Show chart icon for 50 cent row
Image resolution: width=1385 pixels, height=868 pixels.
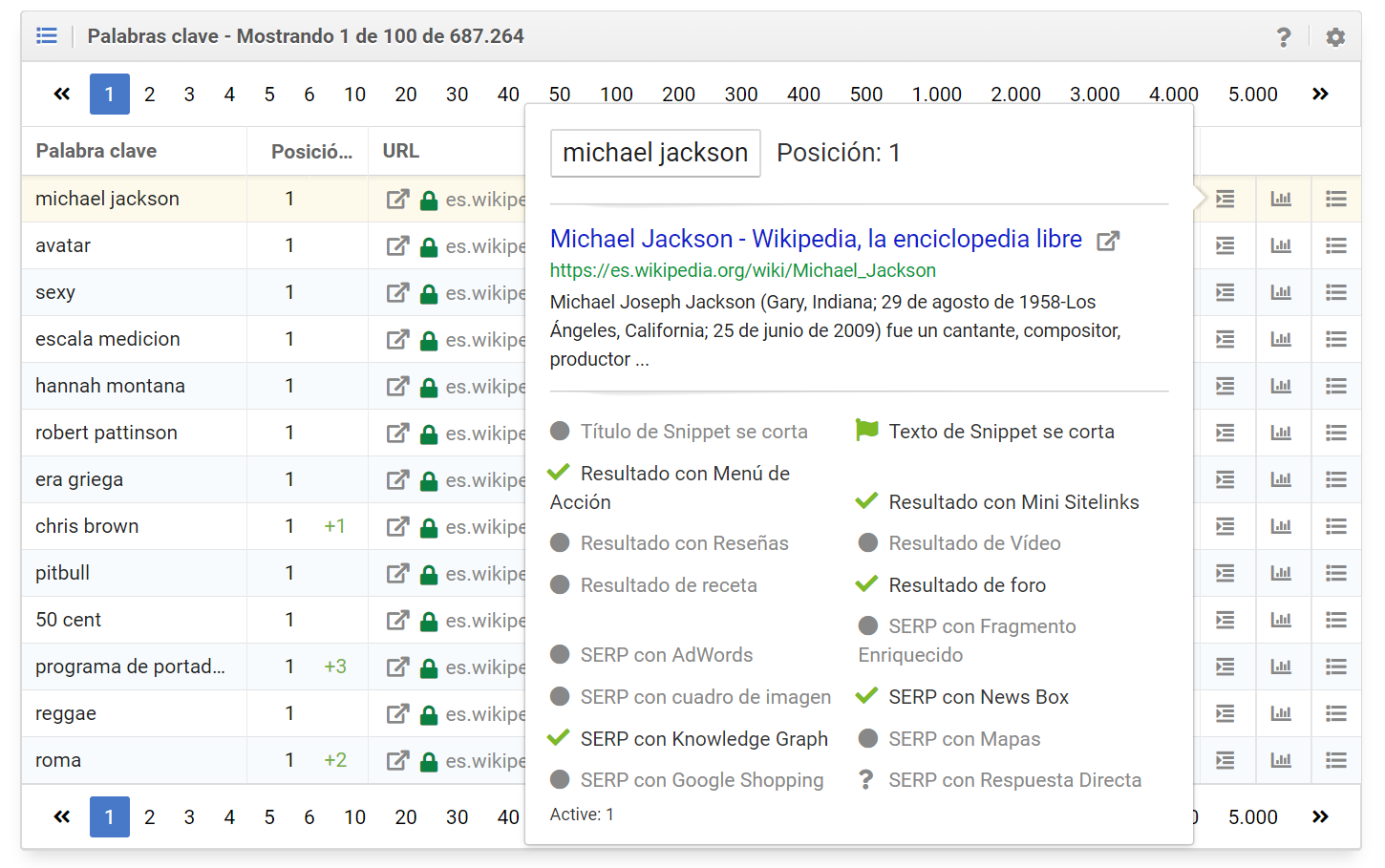pos(1281,620)
